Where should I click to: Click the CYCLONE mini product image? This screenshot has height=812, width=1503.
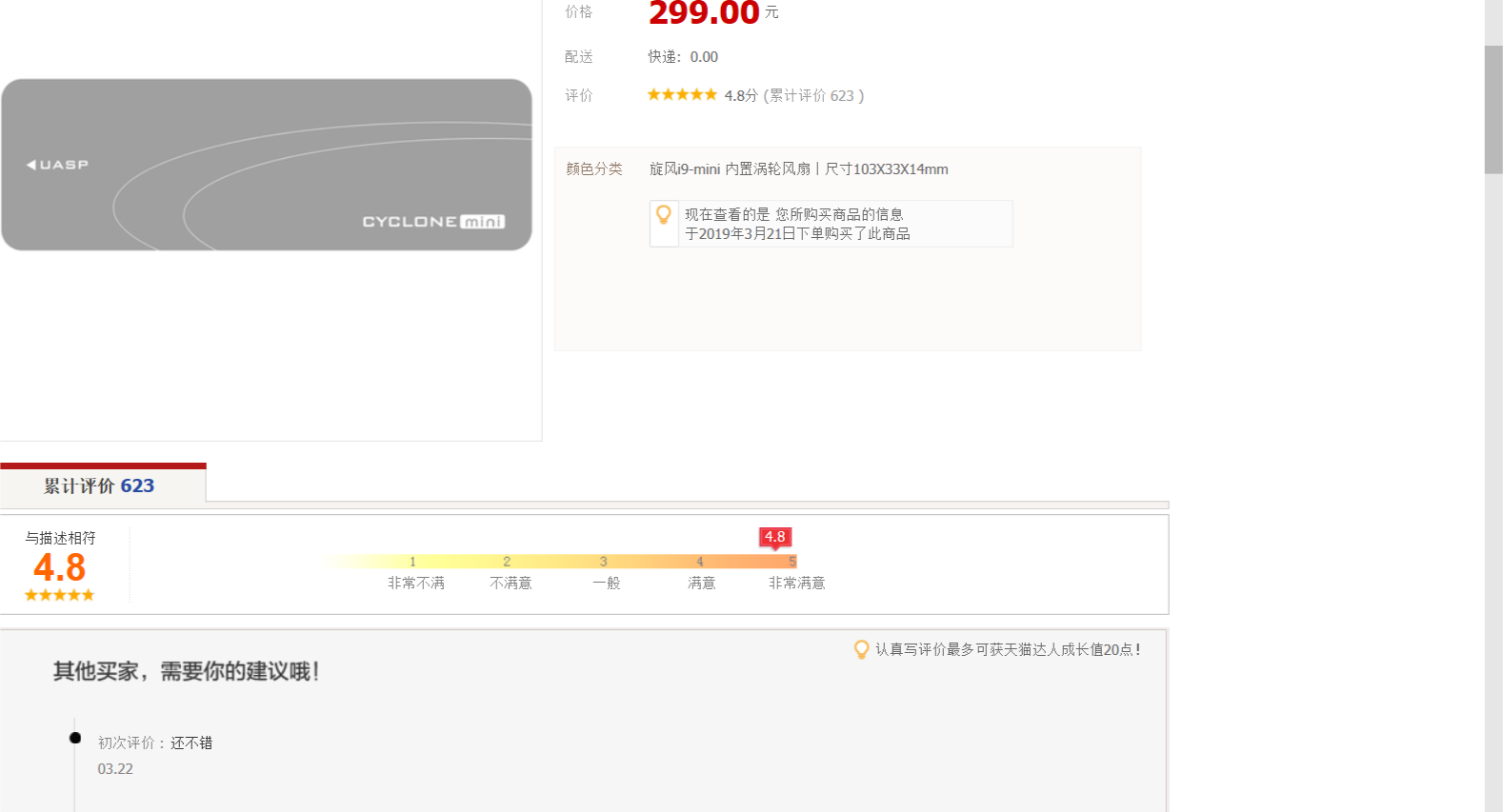coord(267,165)
